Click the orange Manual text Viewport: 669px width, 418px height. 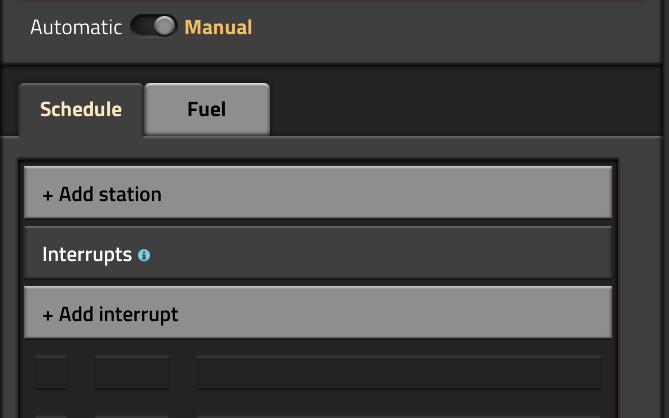[x=218, y=27]
